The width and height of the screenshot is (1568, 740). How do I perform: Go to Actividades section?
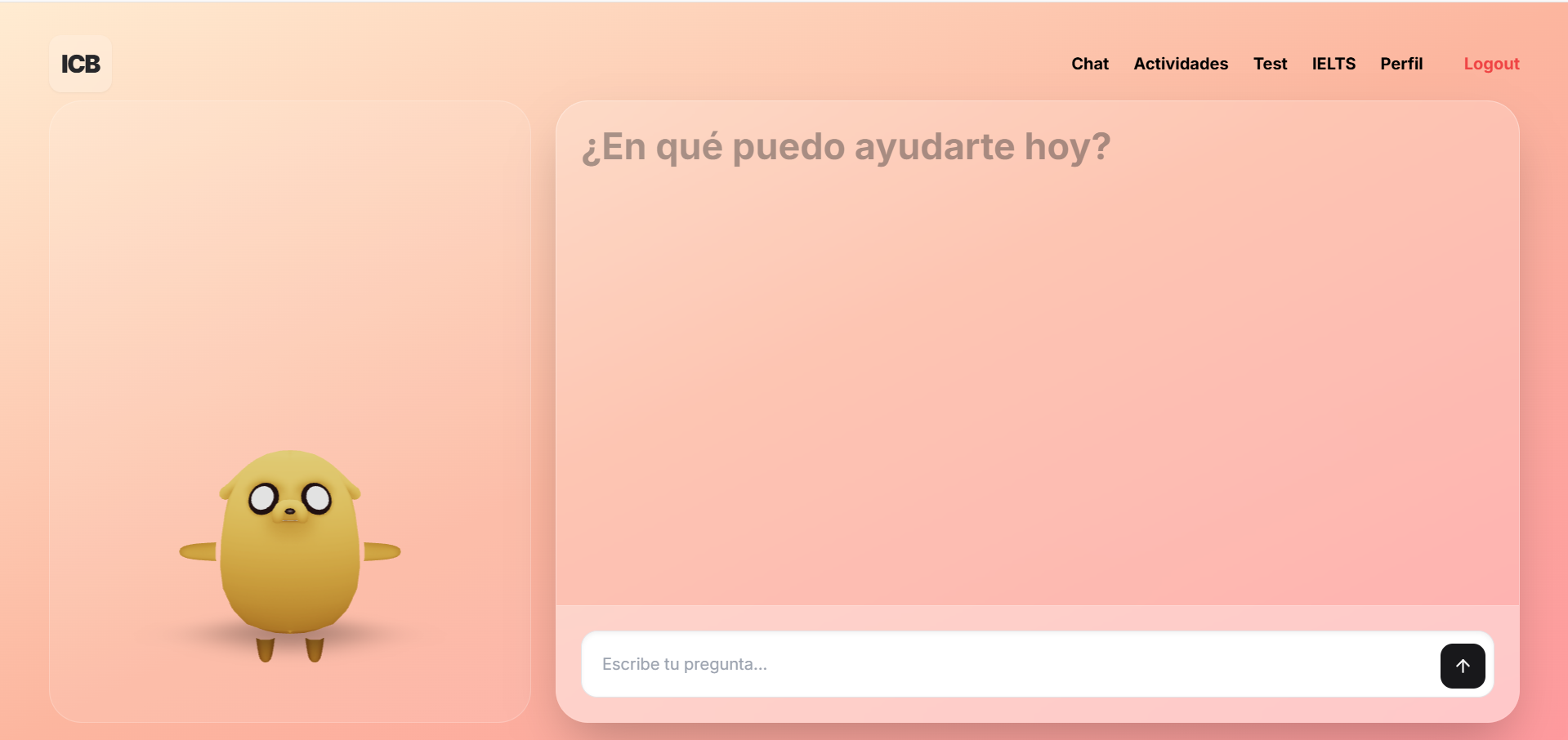(1181, 64)
